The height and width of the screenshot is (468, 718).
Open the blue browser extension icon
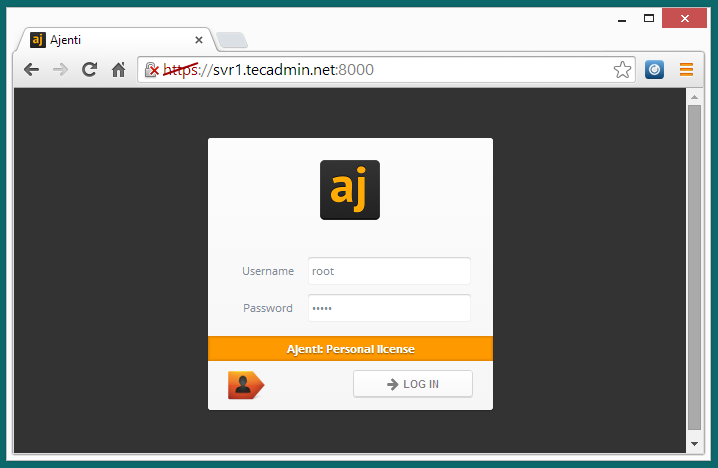coord(654,70)
